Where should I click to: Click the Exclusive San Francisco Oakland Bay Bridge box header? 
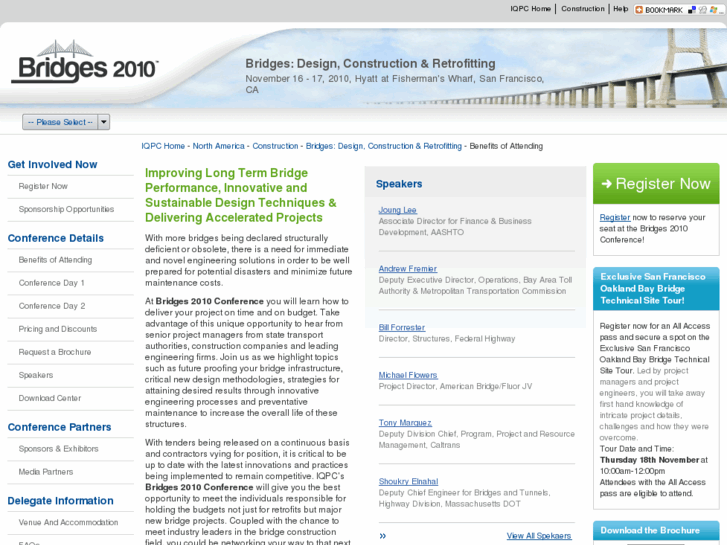(x=656, y=289)
